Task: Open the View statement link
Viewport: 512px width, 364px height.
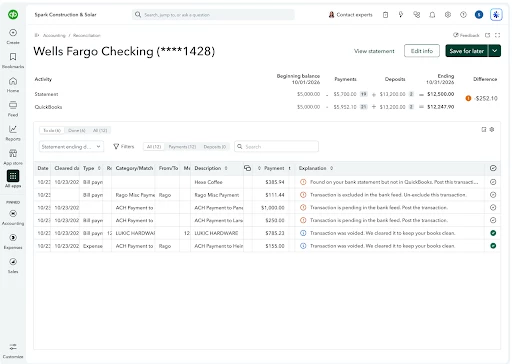Action: tap(374, 51)
